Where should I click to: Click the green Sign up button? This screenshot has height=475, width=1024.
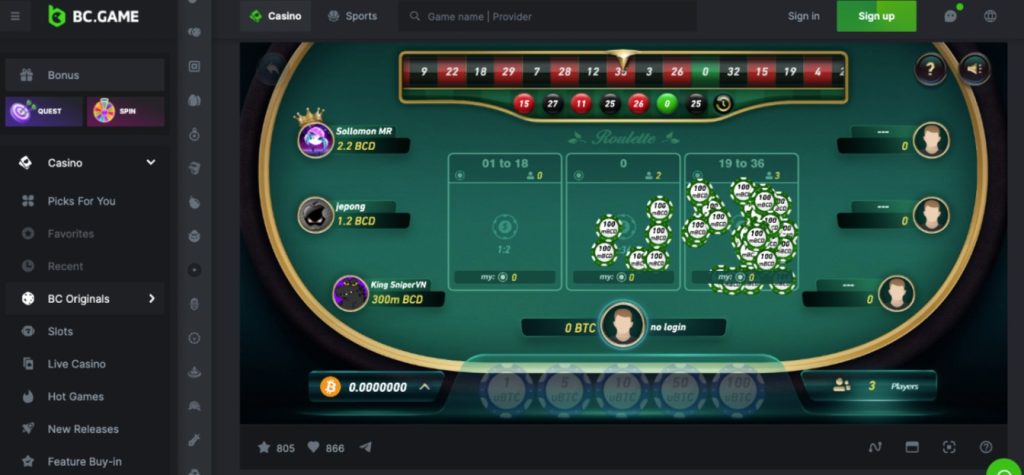pos(876,16)
